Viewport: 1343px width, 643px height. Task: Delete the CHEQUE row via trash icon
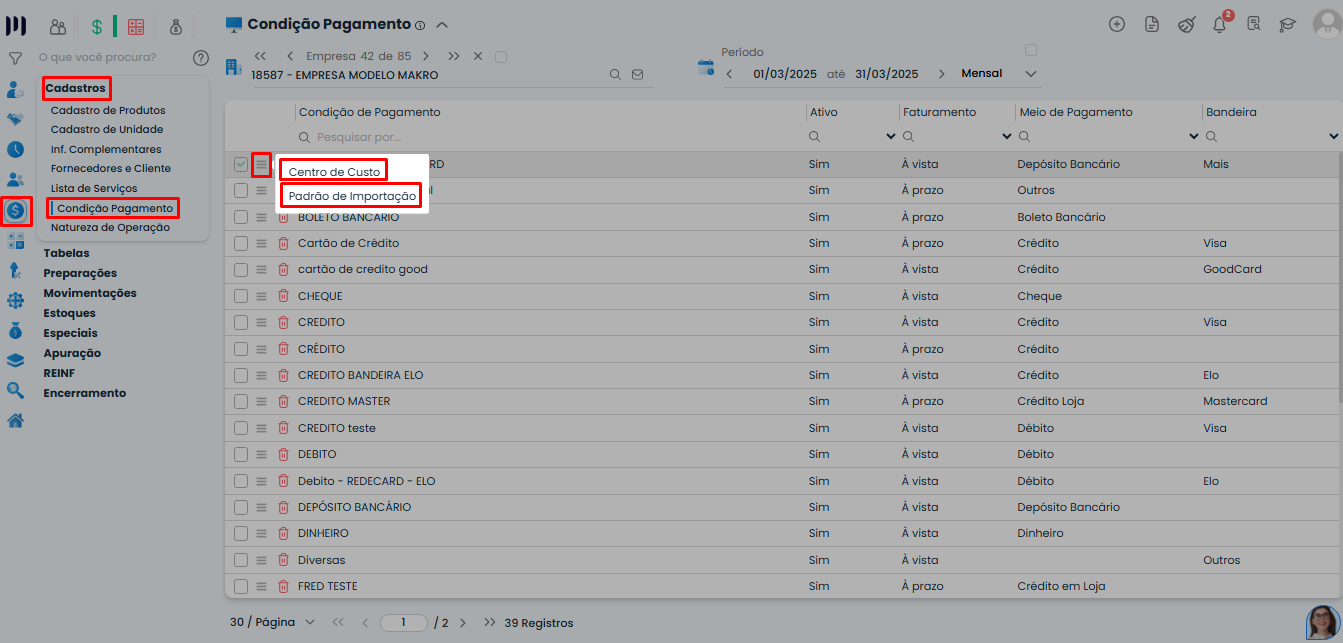(x=283, y=296)
